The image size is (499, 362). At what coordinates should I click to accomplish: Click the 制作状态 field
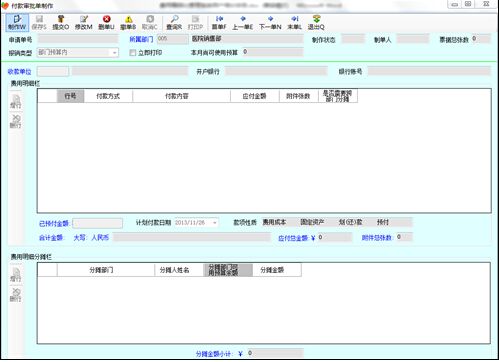coord(353,39)
